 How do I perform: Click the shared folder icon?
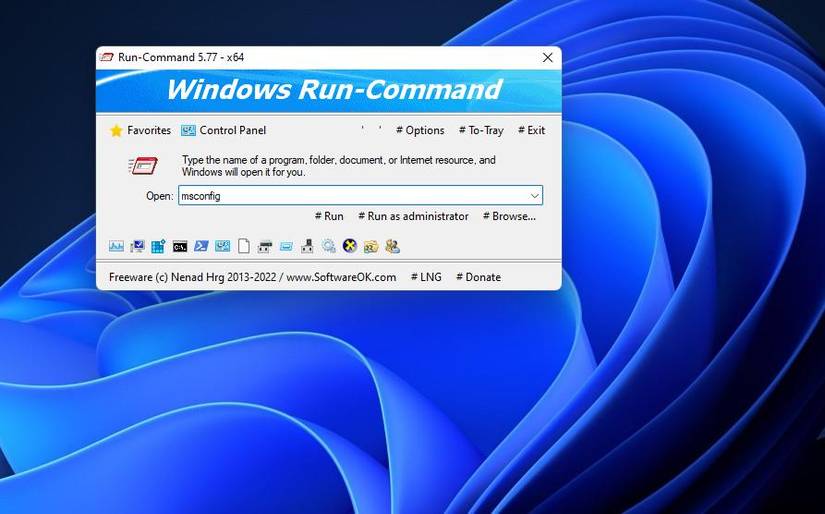[x=371, y=246]
